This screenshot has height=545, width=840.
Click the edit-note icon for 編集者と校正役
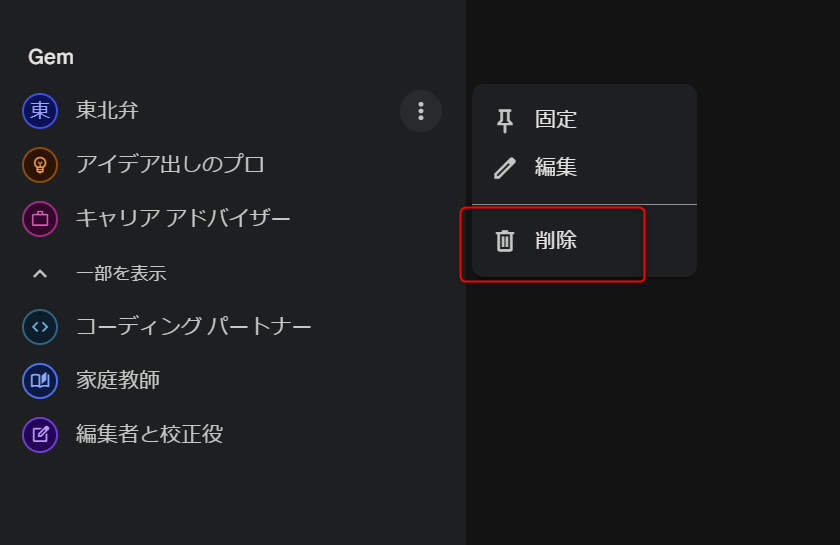(40, 435)
